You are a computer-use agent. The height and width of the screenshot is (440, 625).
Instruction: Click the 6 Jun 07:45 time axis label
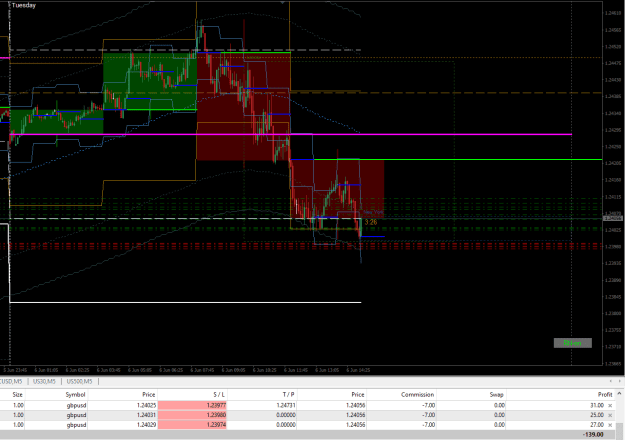[202, 370]
